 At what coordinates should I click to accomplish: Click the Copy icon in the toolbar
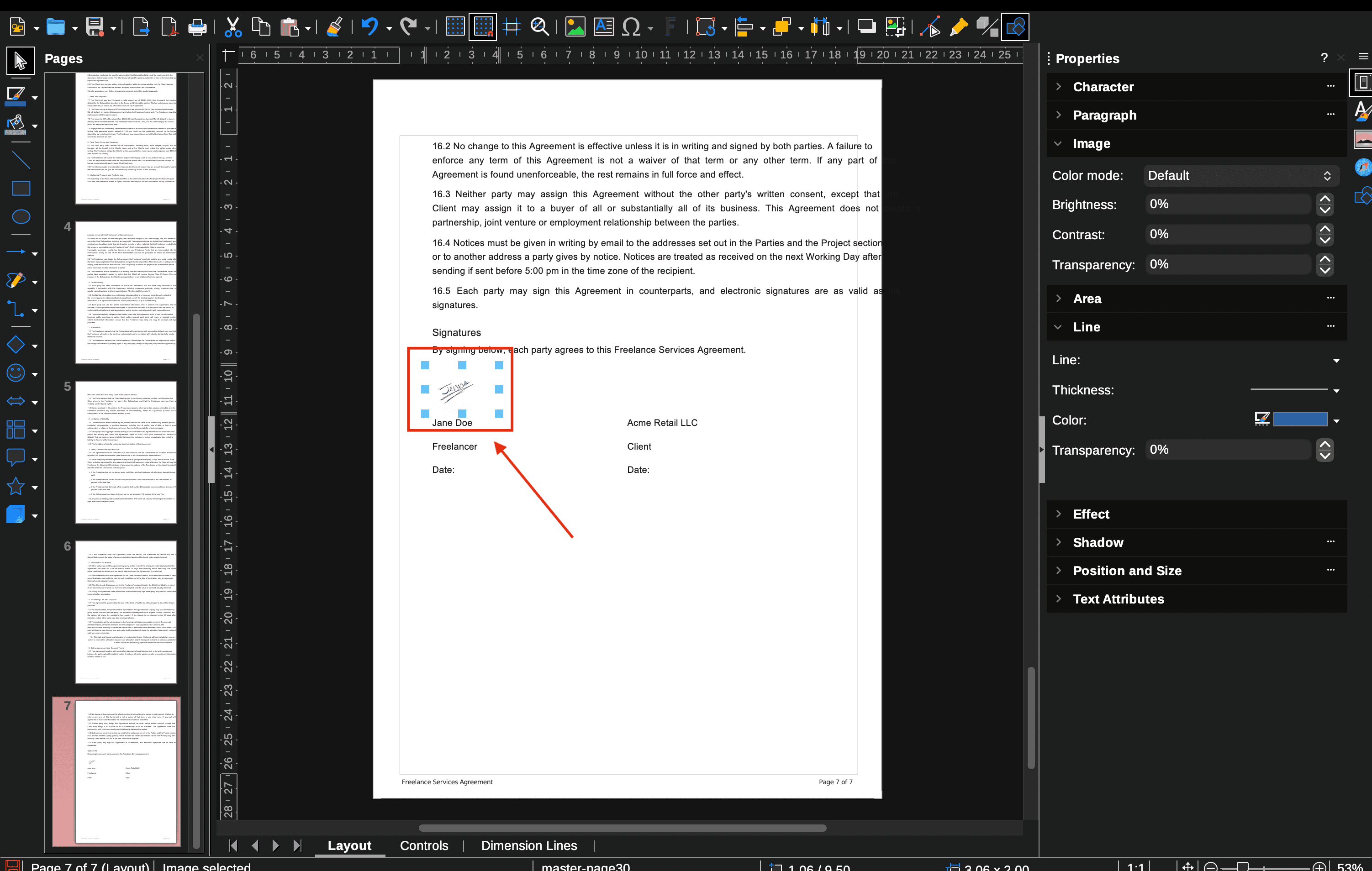point(261,27)
